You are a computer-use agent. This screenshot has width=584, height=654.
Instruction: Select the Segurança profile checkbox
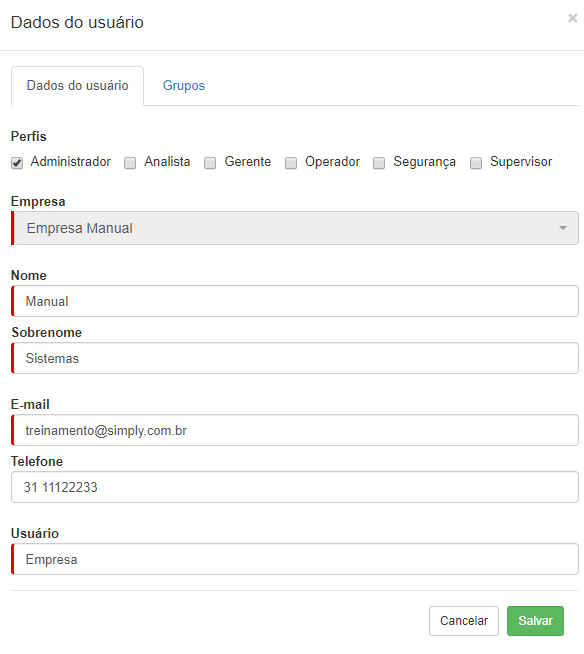[x=379, y=163]
